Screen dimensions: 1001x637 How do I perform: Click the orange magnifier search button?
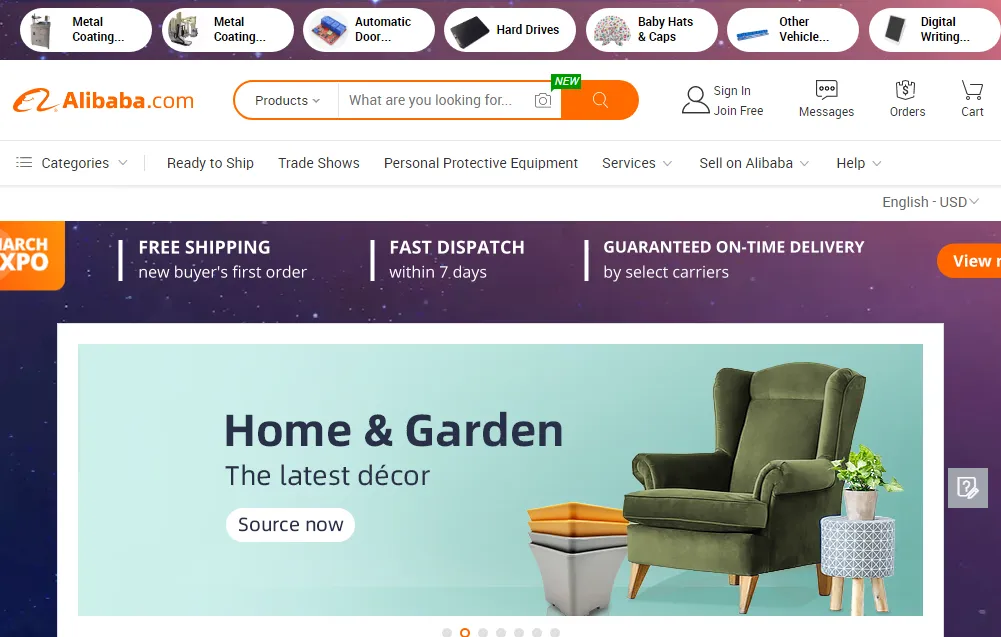point(599,100)
